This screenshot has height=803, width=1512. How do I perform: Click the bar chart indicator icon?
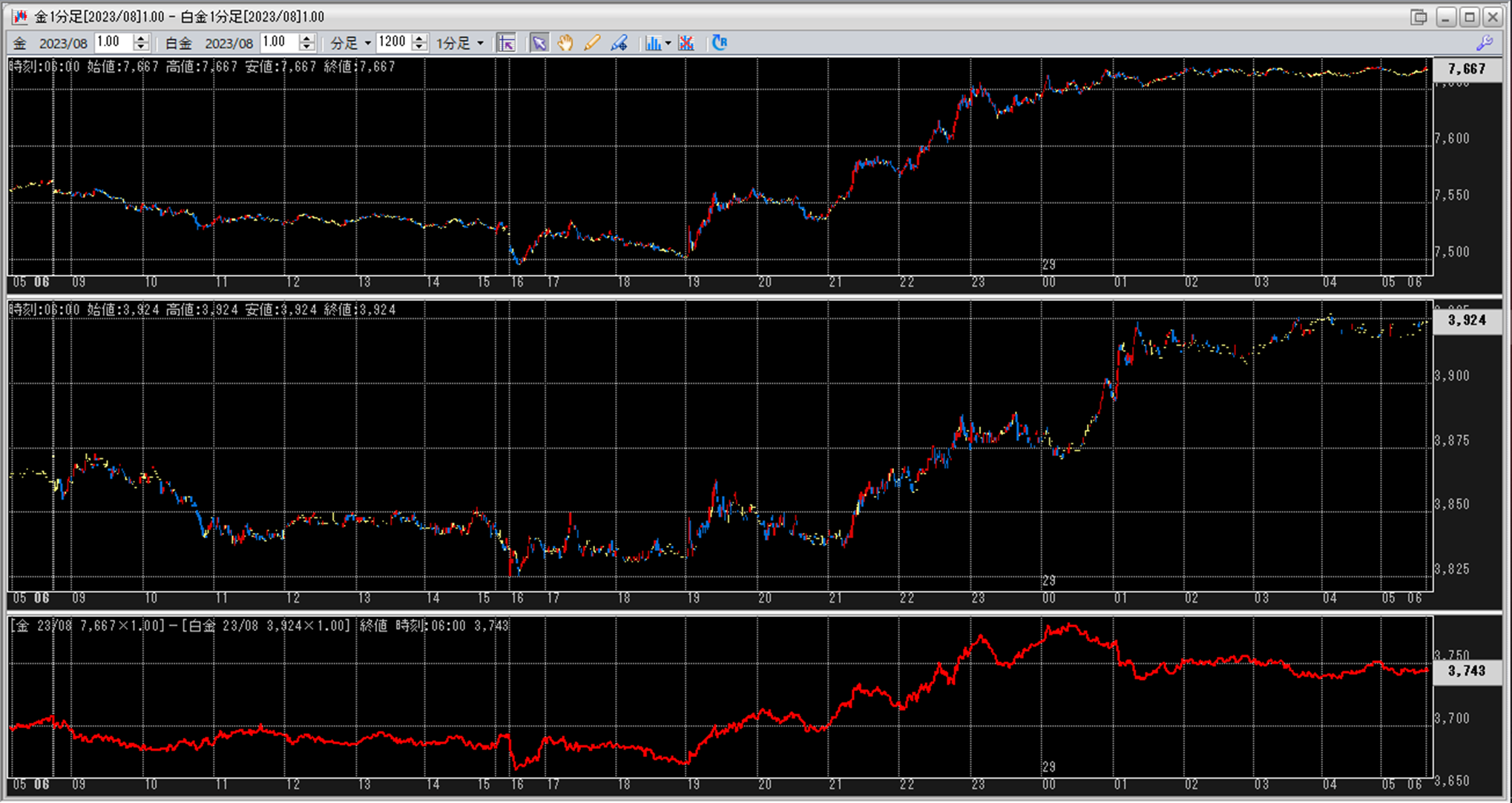(x=652, y=43)
